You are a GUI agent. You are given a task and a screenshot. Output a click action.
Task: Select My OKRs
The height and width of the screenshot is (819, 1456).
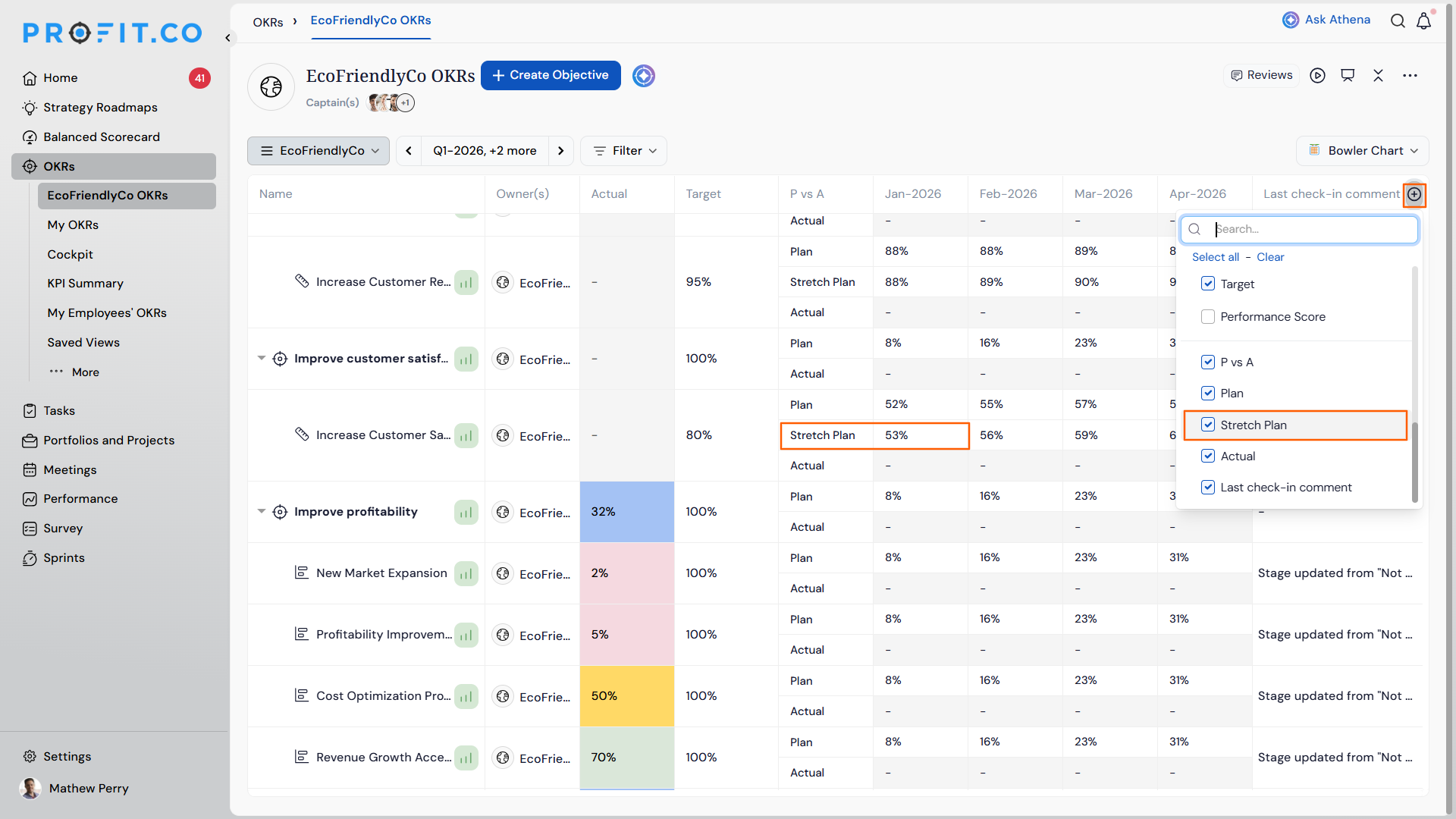[73, 225]
